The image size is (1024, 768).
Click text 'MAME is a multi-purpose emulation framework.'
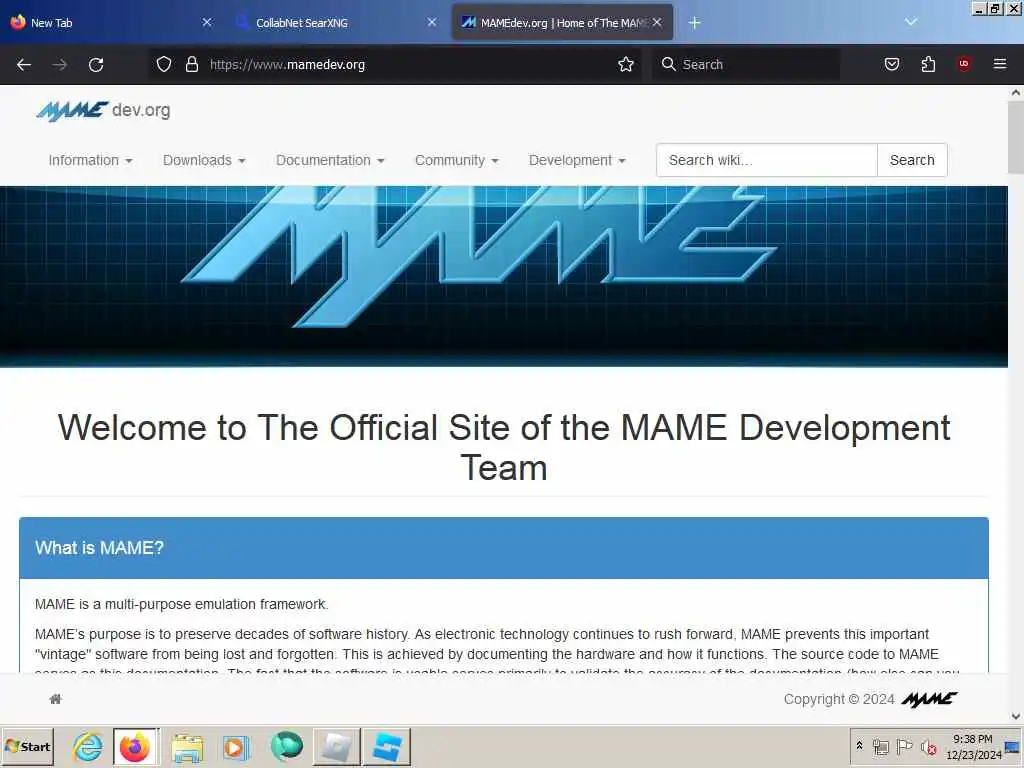[182, 604]
